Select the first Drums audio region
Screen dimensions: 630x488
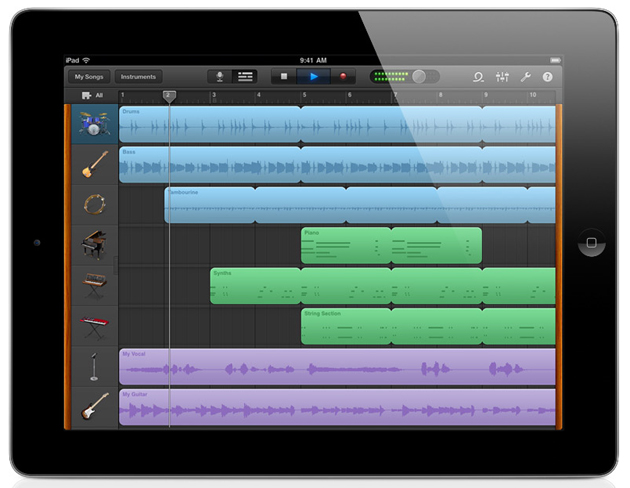(x=210, y=124)
